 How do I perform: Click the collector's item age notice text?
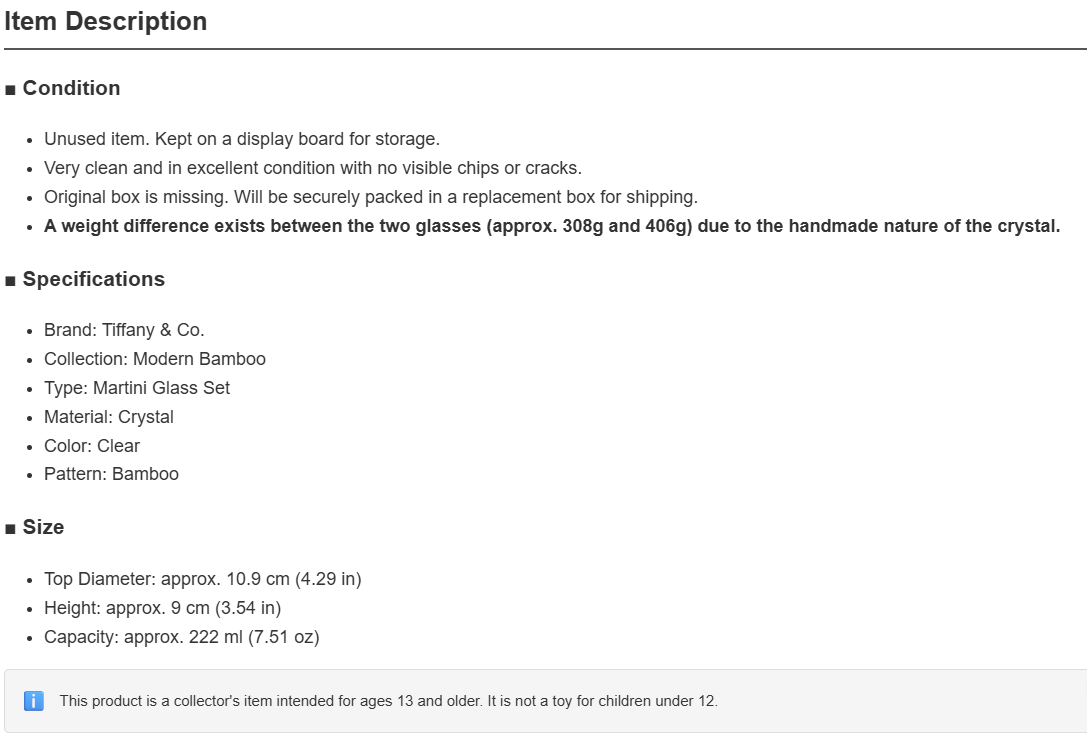[388, 701]
